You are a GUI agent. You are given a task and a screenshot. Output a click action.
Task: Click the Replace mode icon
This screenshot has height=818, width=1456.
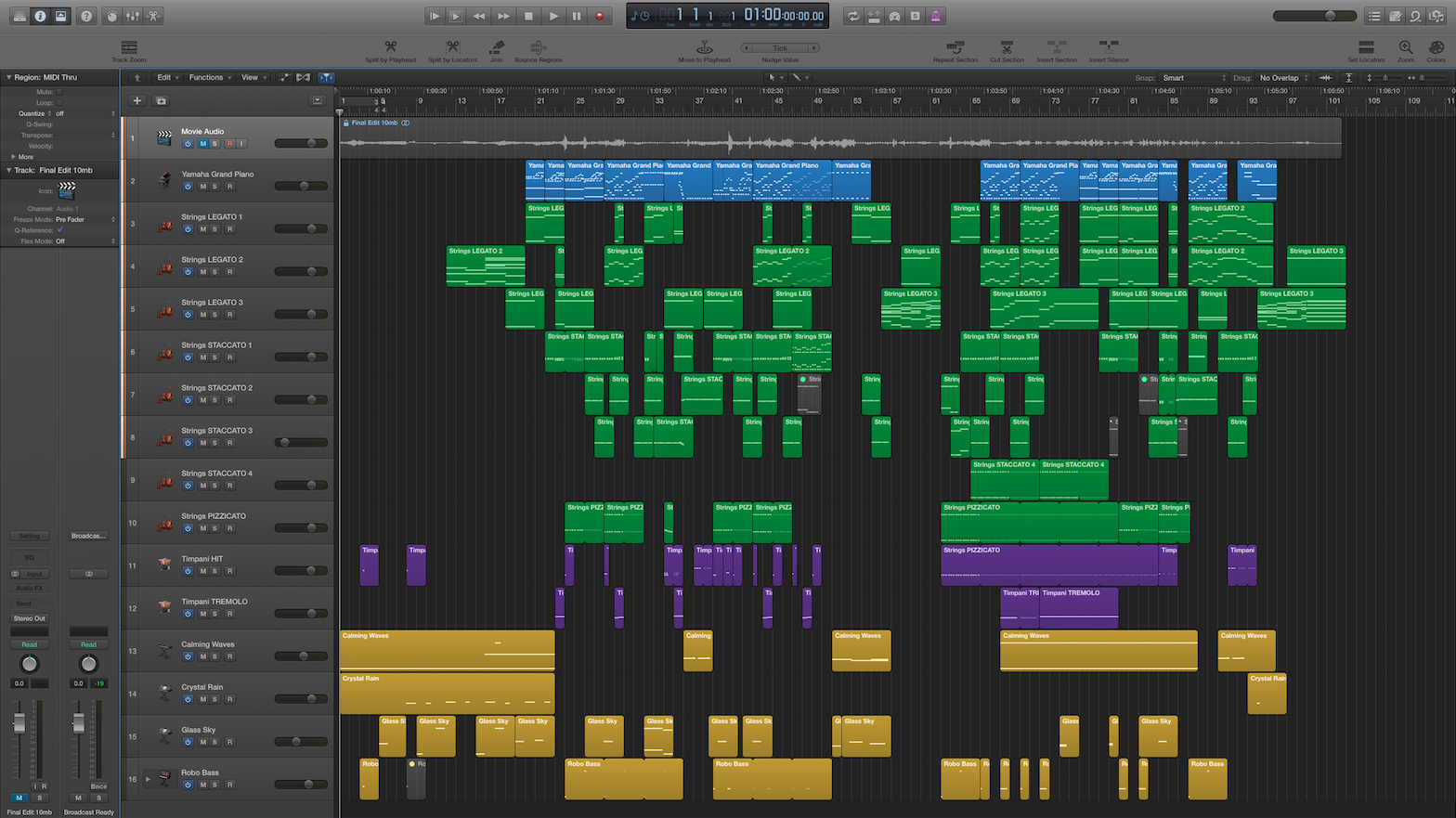[x=874, y=16]
